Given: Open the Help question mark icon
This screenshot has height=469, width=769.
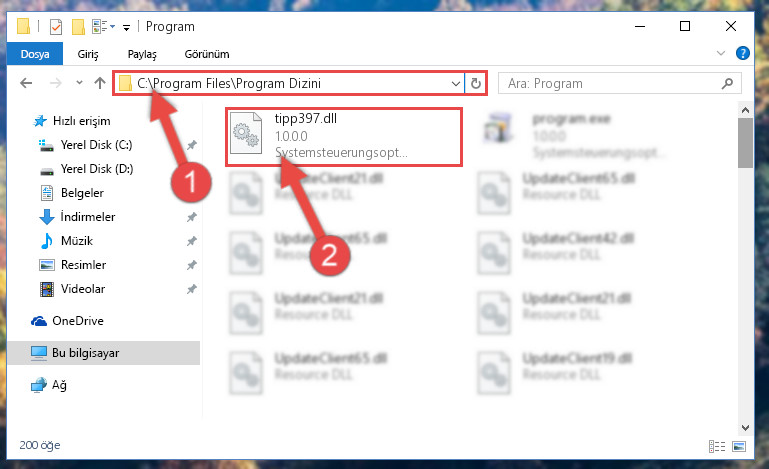Looking at the screenshot, I should (743, 53).
